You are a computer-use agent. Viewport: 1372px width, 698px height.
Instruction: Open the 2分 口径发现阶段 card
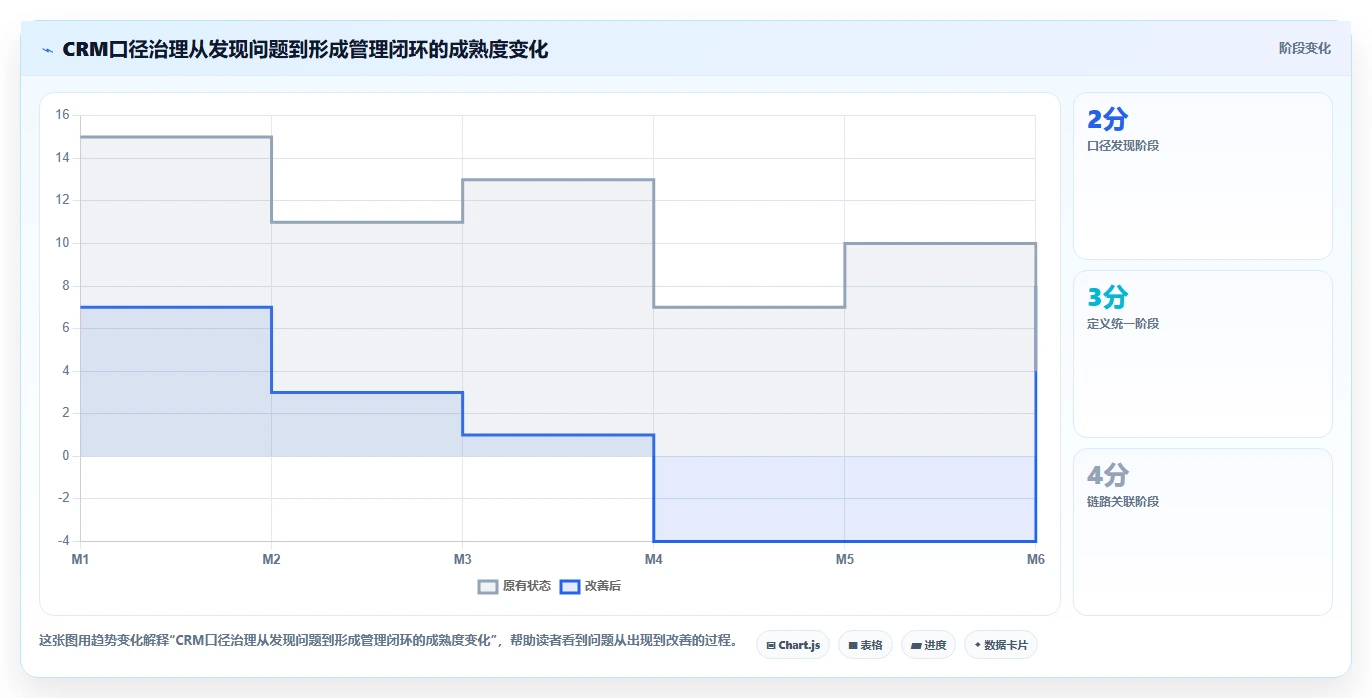[1203, 176]
